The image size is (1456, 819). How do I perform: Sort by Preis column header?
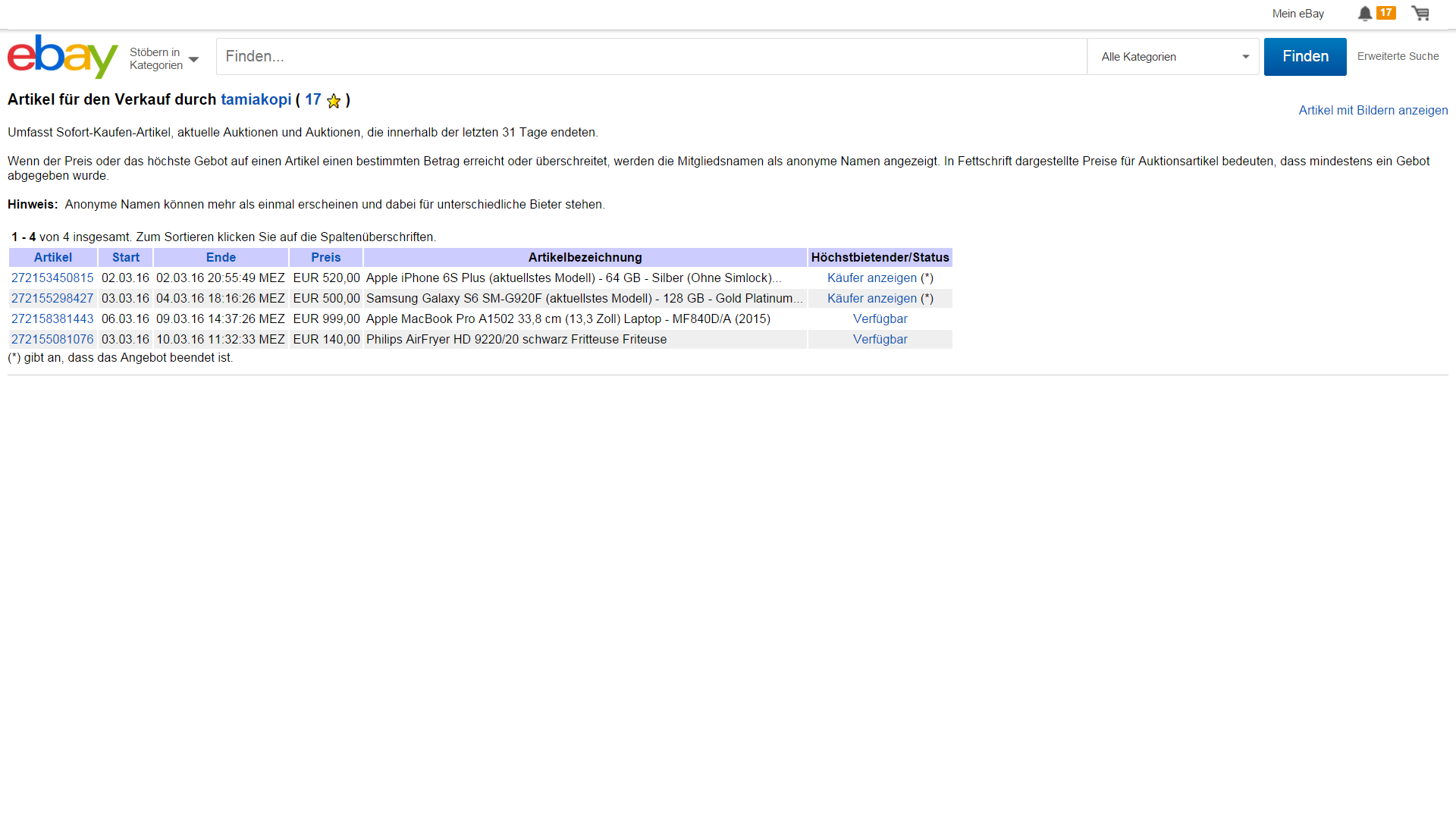point(326,258)
